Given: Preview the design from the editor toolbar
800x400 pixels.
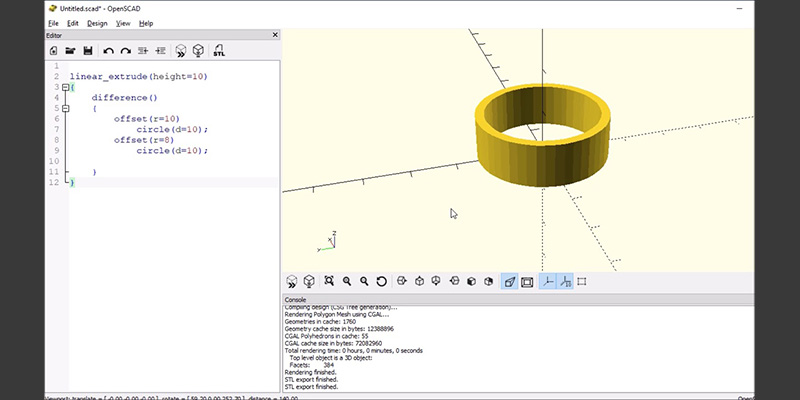Looking at the screenshot, I should click(181, 51).
